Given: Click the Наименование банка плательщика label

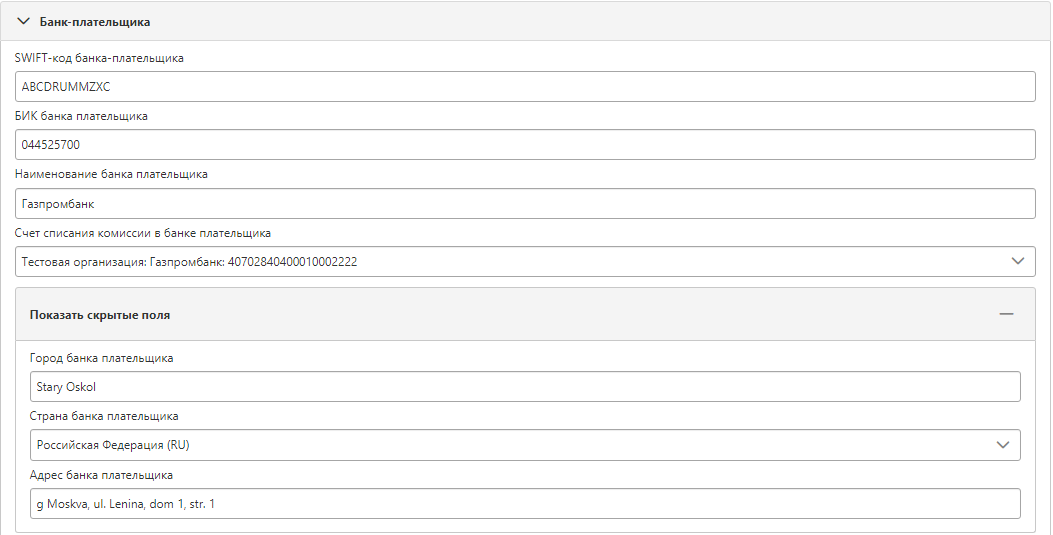Looking at the screenshot, I should tap(111, 174).
